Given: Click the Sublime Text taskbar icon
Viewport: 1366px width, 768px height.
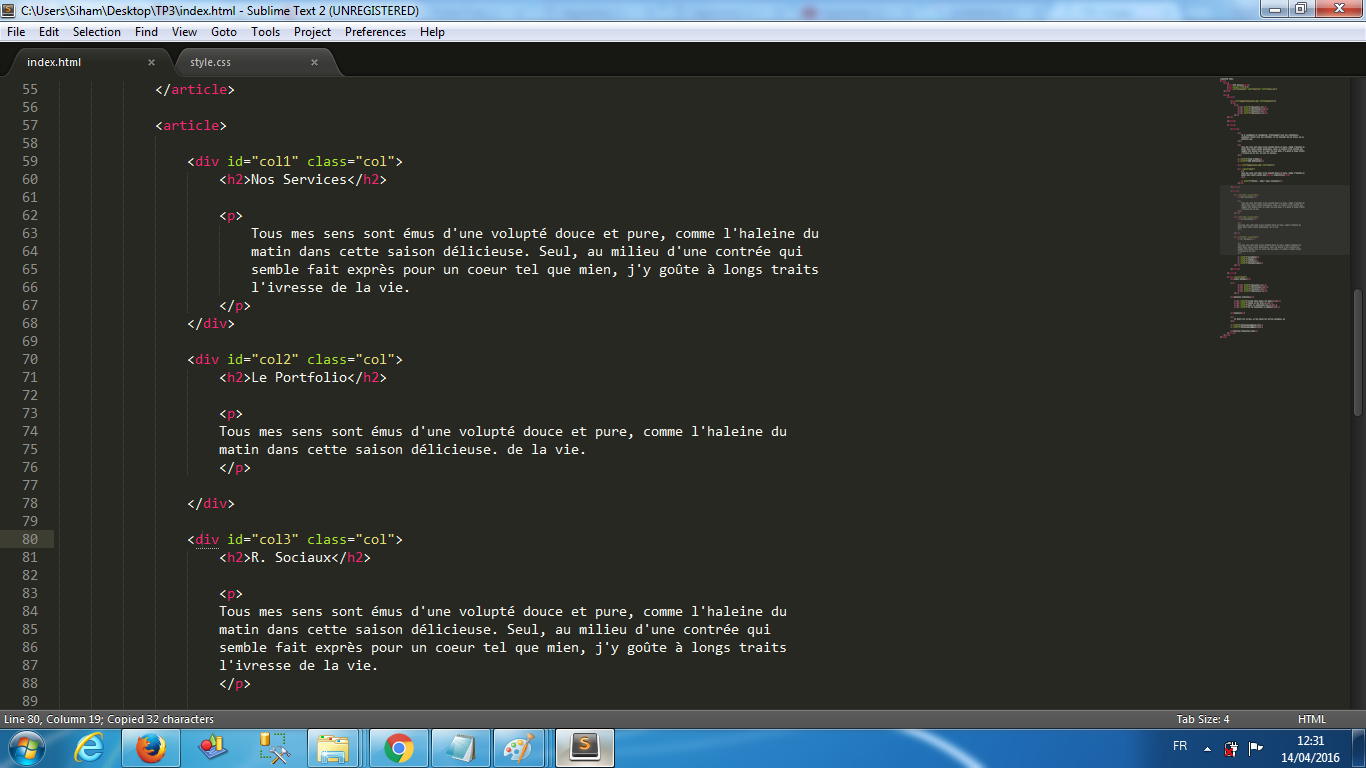Looking at the screenshot, I should 584,747.
